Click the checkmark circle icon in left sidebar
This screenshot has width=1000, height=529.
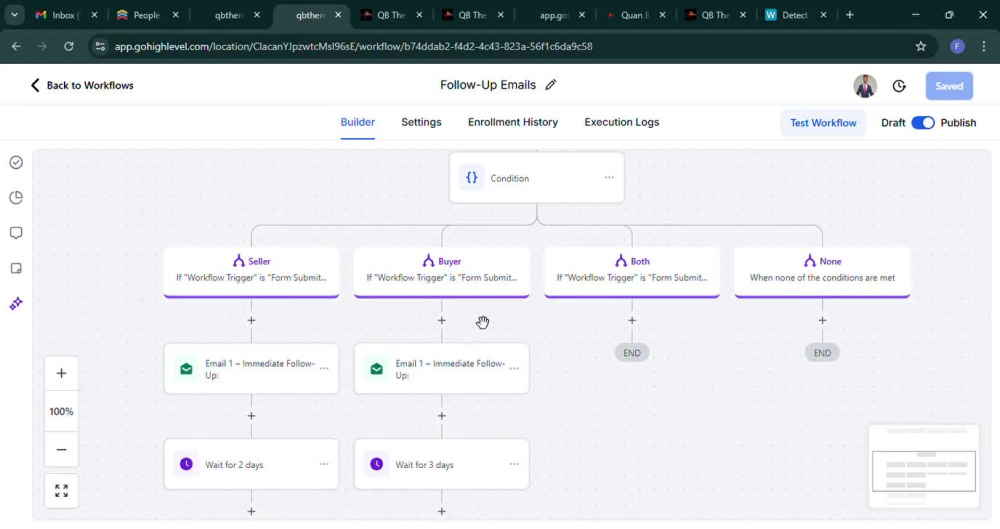(x=16, y=163)
